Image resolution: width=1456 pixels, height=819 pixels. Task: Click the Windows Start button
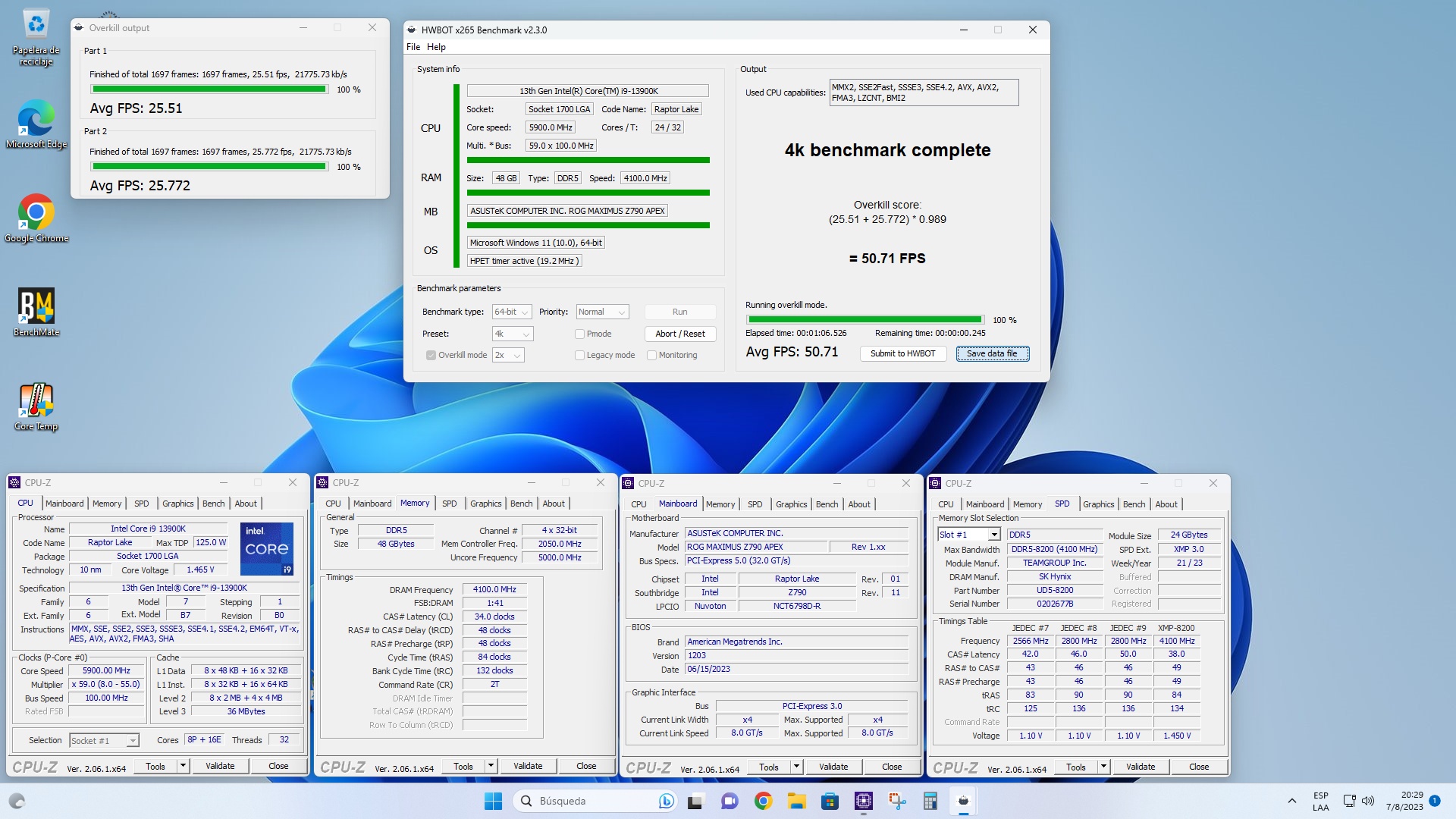[x=493, y=801]
